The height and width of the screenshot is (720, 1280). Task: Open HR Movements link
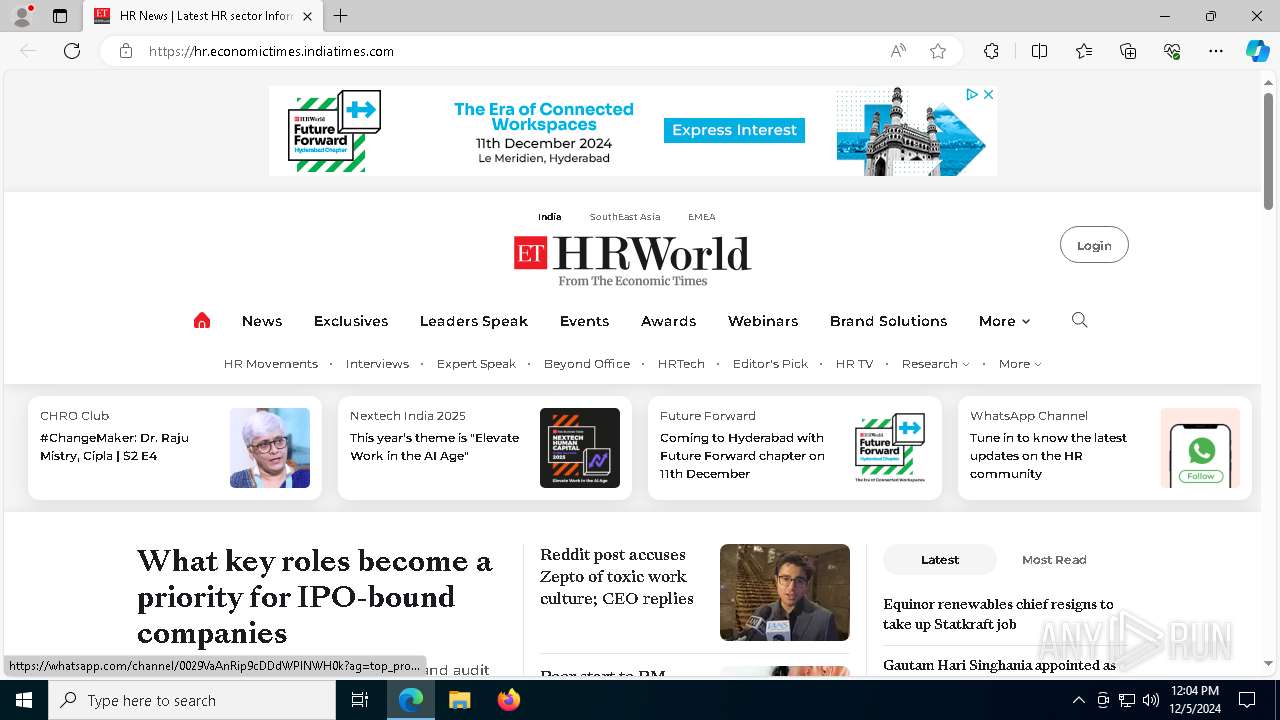pyautogui.click(x=271, y=364)
